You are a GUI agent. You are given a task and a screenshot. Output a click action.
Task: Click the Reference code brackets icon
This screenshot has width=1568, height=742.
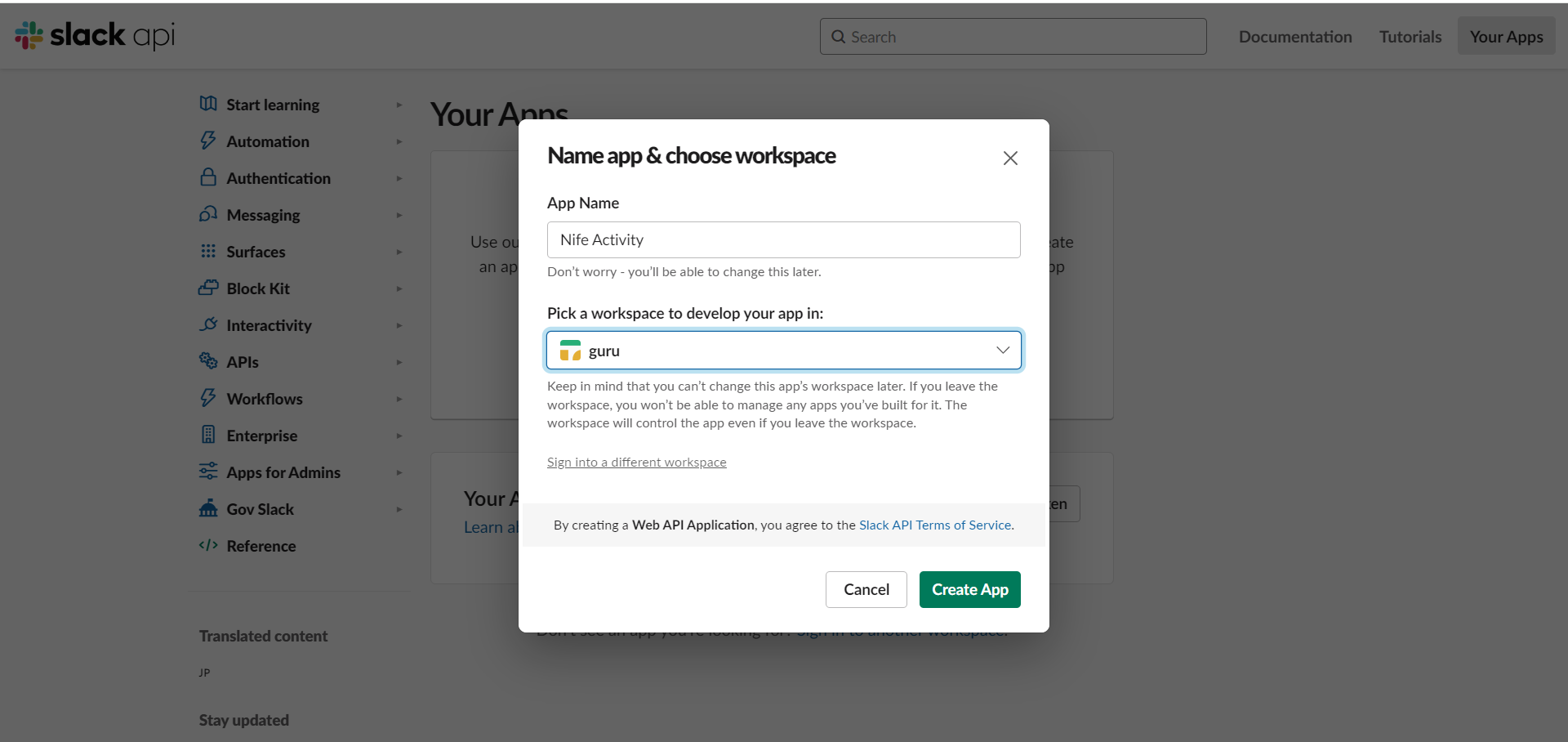(x=208, y=546)
